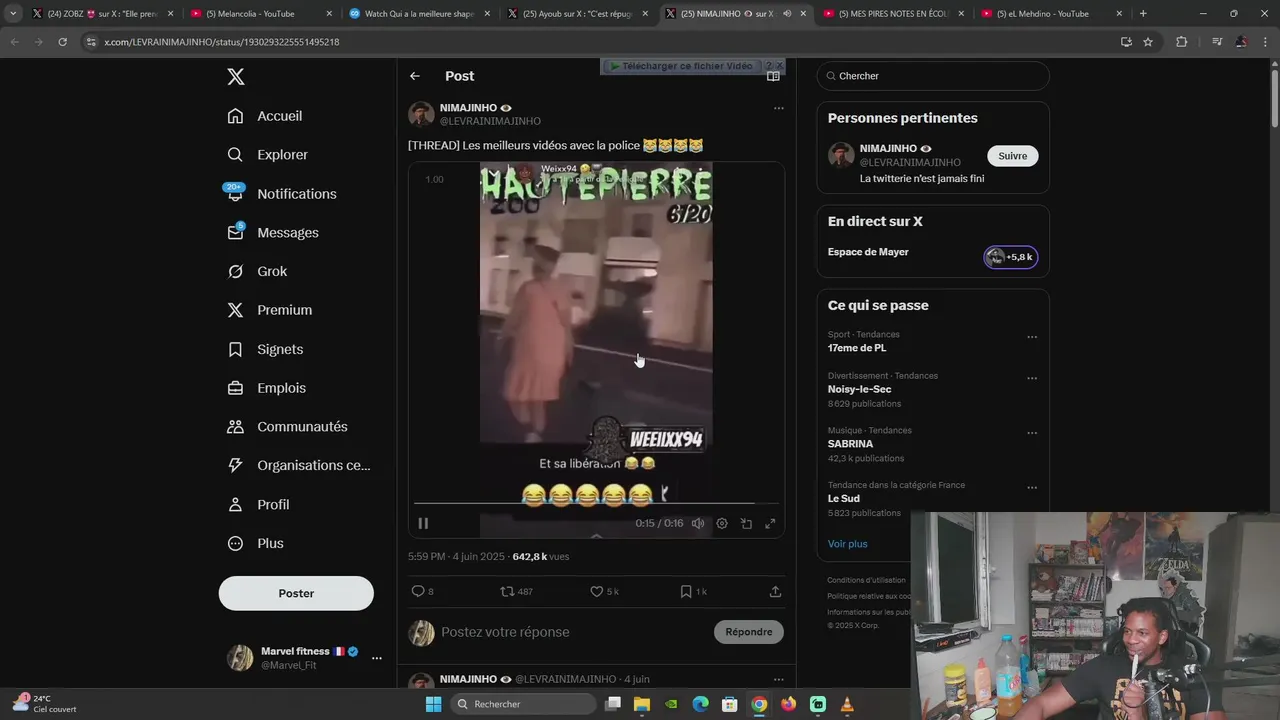Open Profil in sidebar
The width and height of the screenshot is (1280, 720).
pyautogui.click(x=258, y=505)
